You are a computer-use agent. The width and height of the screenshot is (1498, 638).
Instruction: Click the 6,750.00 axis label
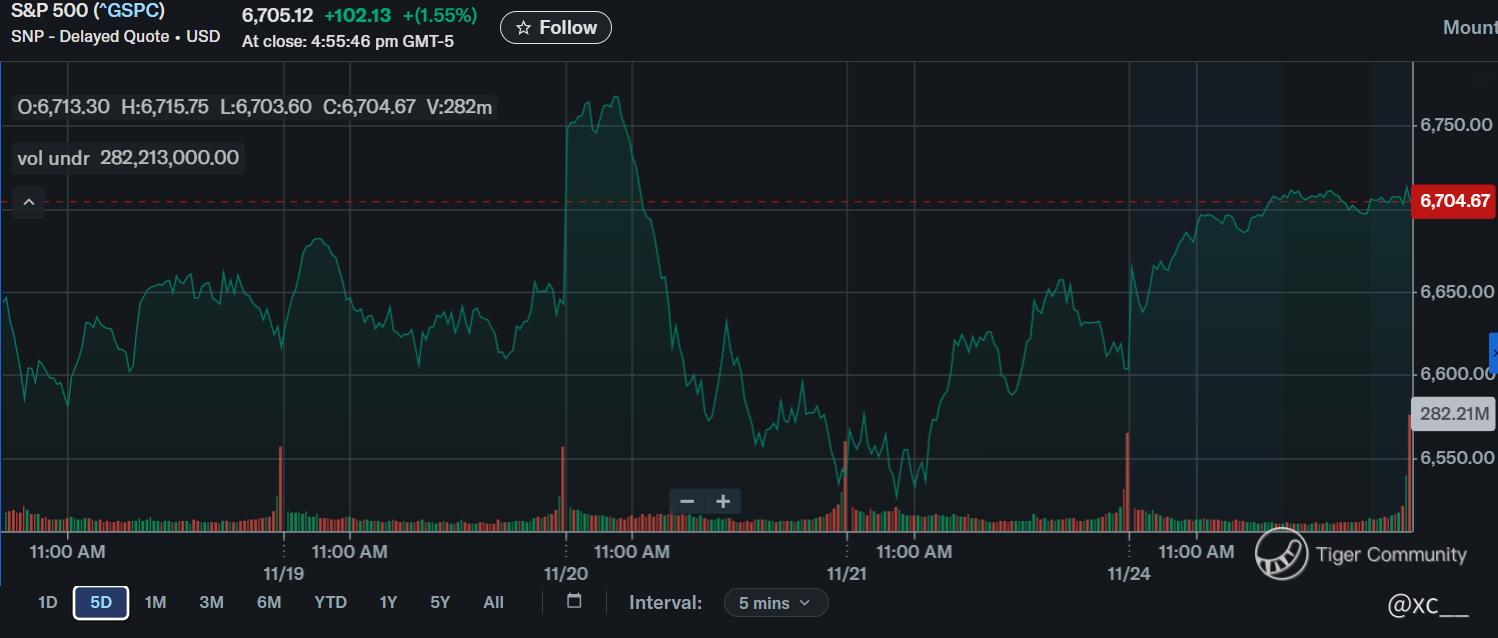pos(1456,125)
